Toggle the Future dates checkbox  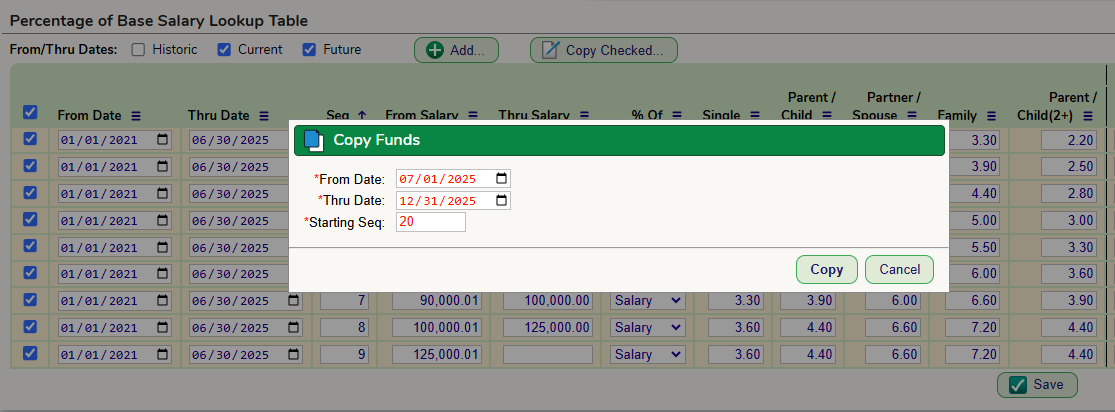click(309, 50)
